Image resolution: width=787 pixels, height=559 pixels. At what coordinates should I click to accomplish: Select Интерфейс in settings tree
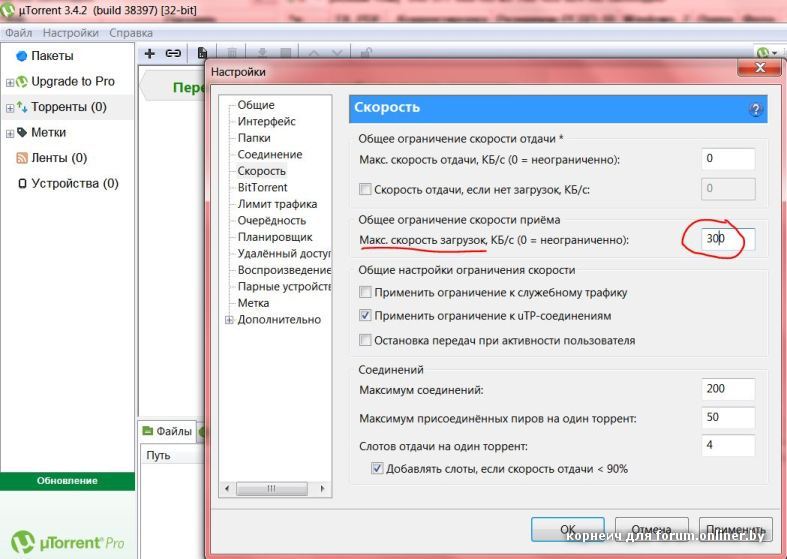(267, 121)
